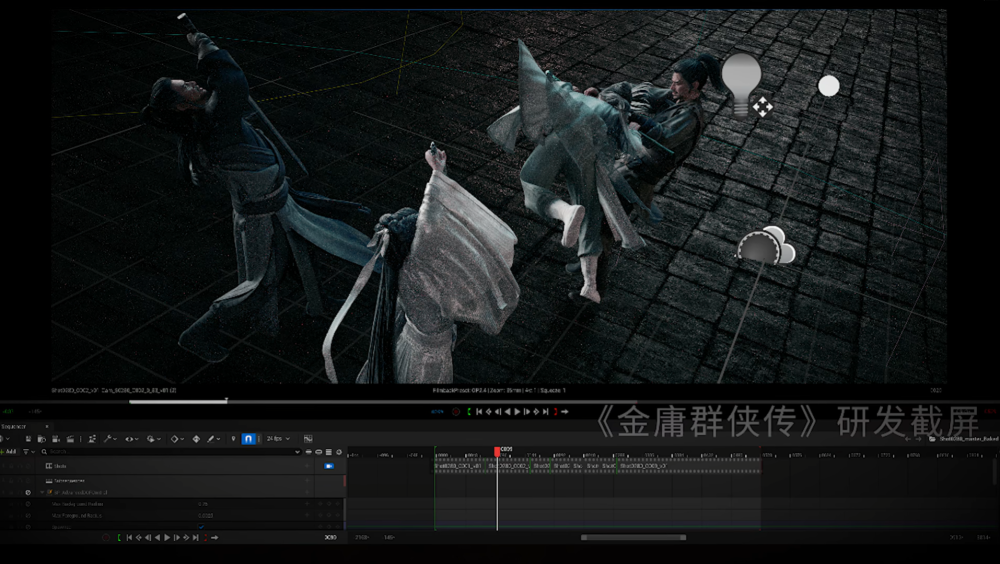1000x564 pixels.
Task: Save the current sequence with the disk icon
Action: (29, 438)
